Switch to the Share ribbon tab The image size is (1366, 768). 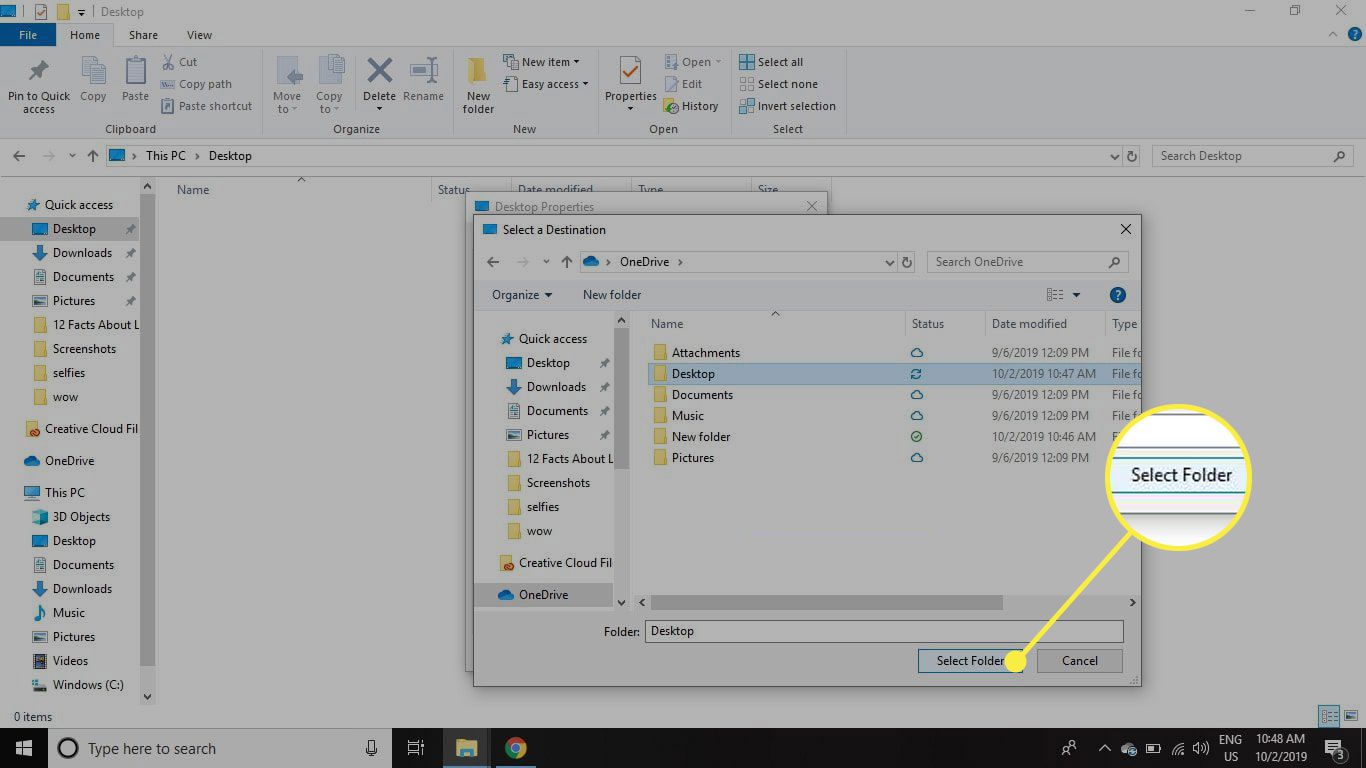[143, 34]
